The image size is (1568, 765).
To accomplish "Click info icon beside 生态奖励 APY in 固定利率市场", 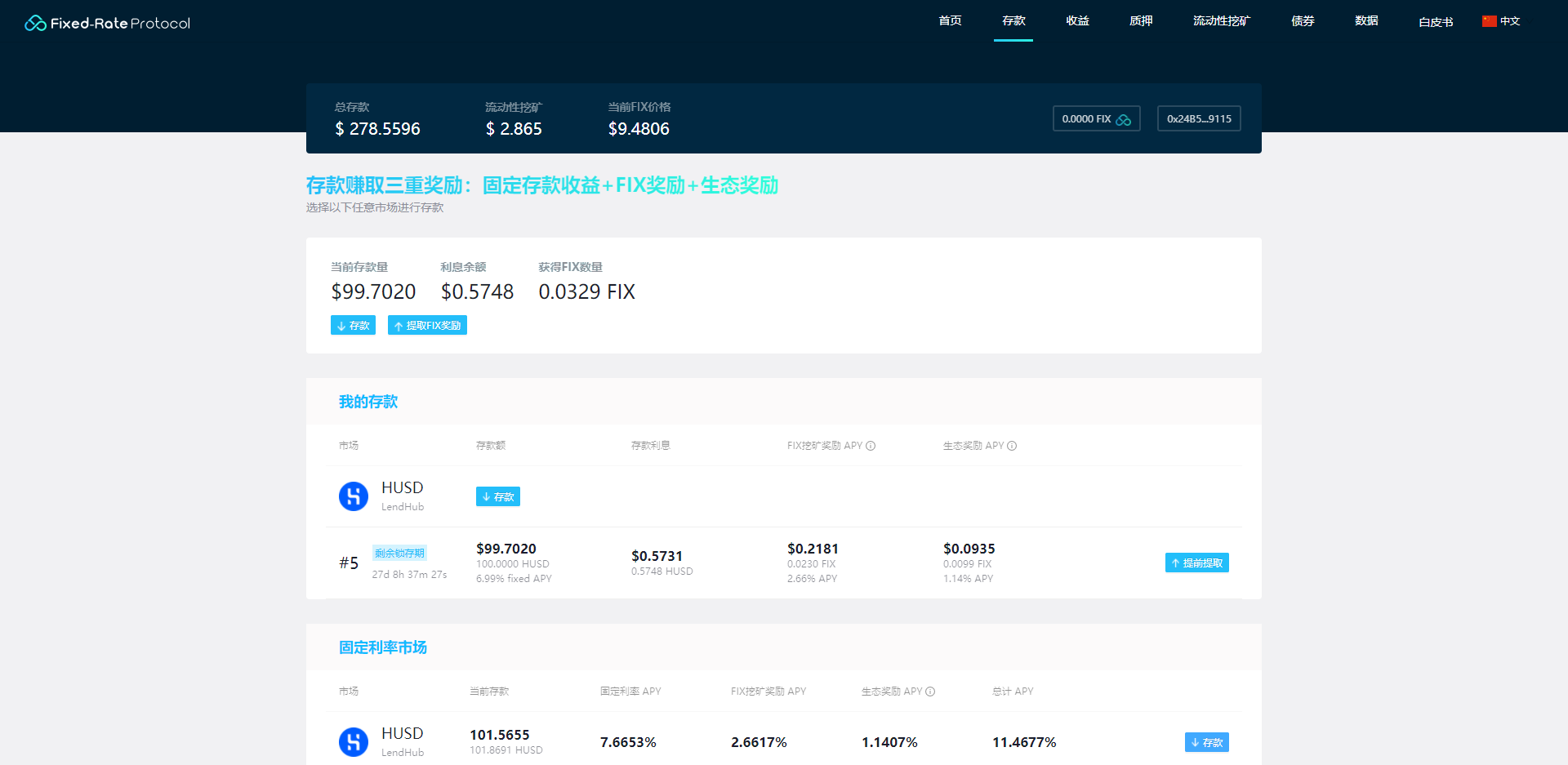I will (x=930, y=692).
